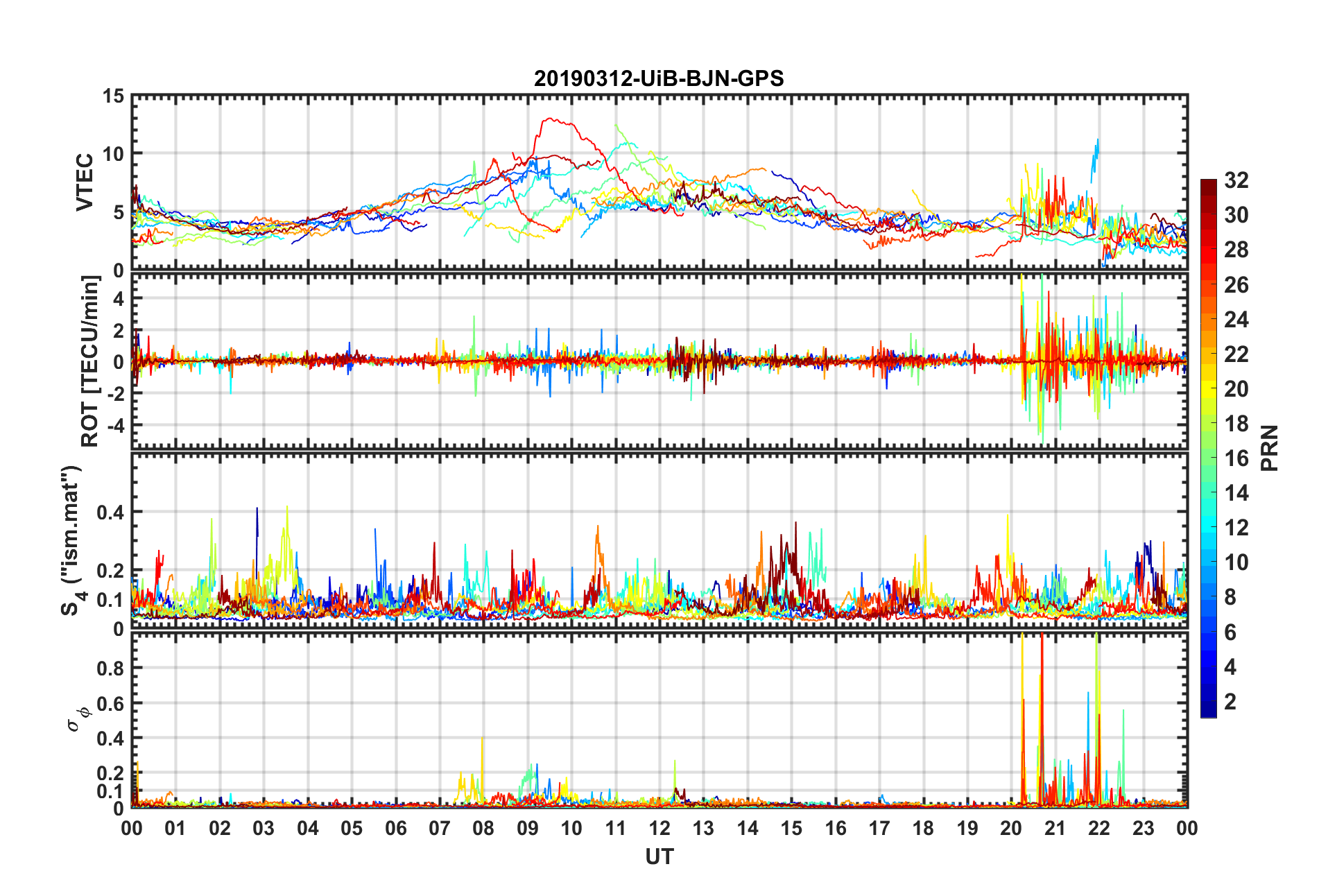This screenshot has width=1319, height=896.
Task: Click the plot title 20190312-UiB-BJN-GPS
Action: (659, 78)
